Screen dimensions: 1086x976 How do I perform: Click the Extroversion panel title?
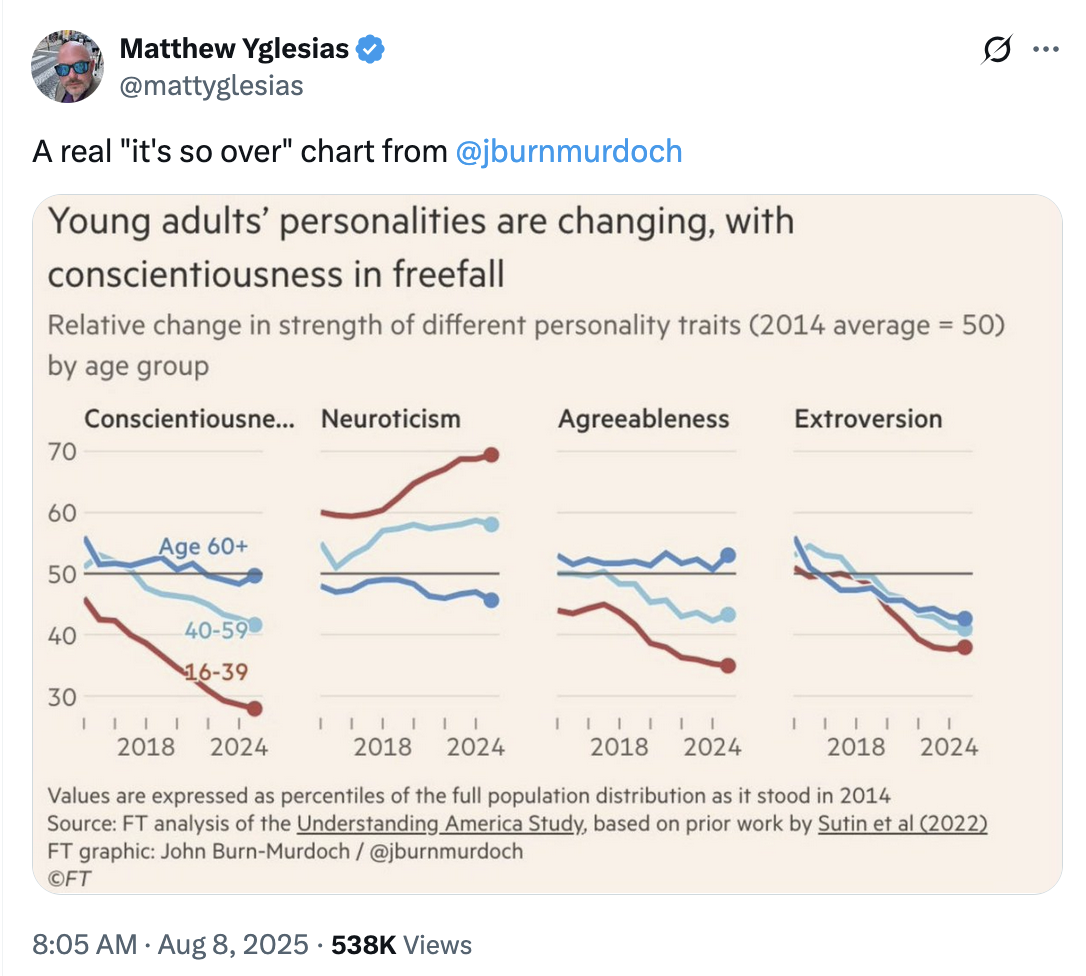868,419
